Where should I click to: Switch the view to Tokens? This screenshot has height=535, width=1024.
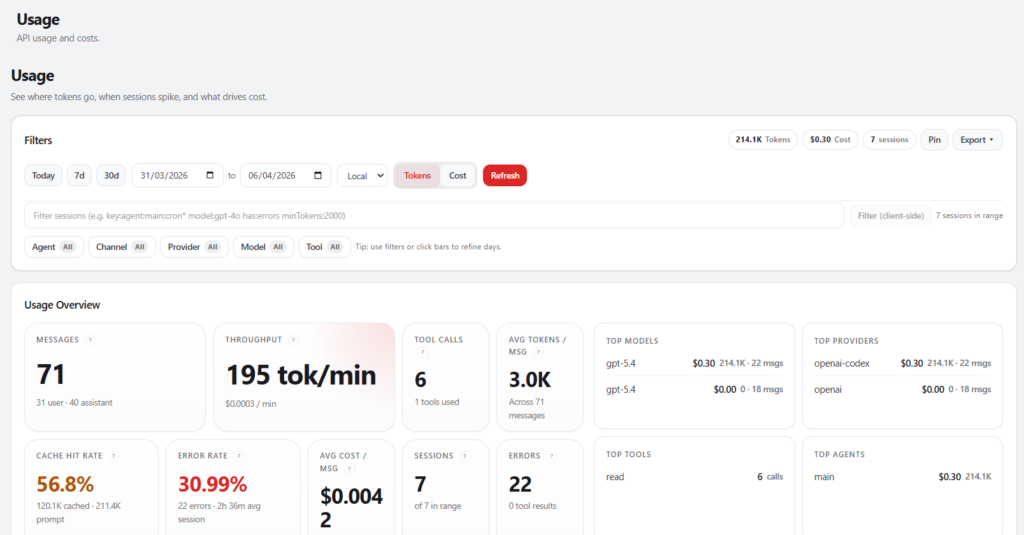tap(417, 176)
